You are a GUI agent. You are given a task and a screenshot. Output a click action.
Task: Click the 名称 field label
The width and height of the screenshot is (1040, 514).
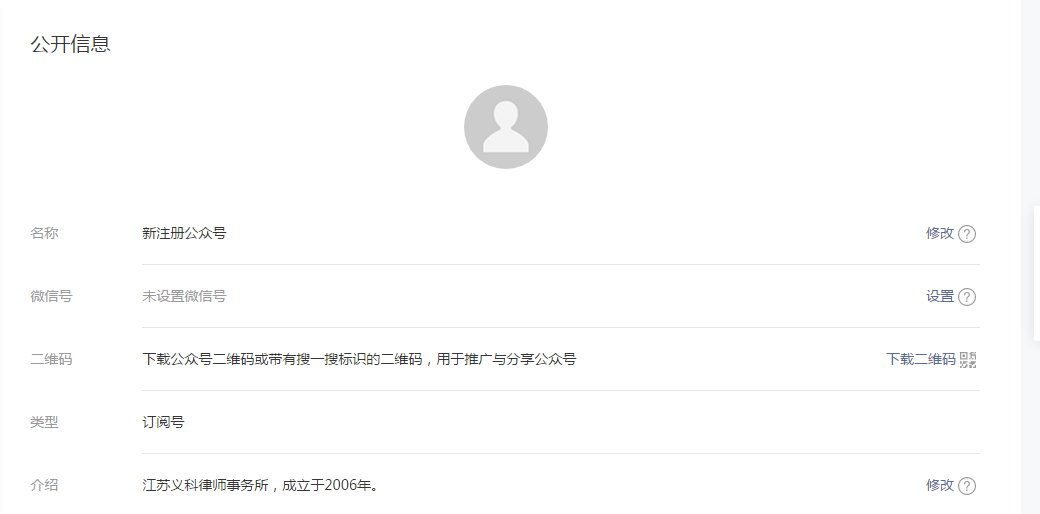point(44,233)
